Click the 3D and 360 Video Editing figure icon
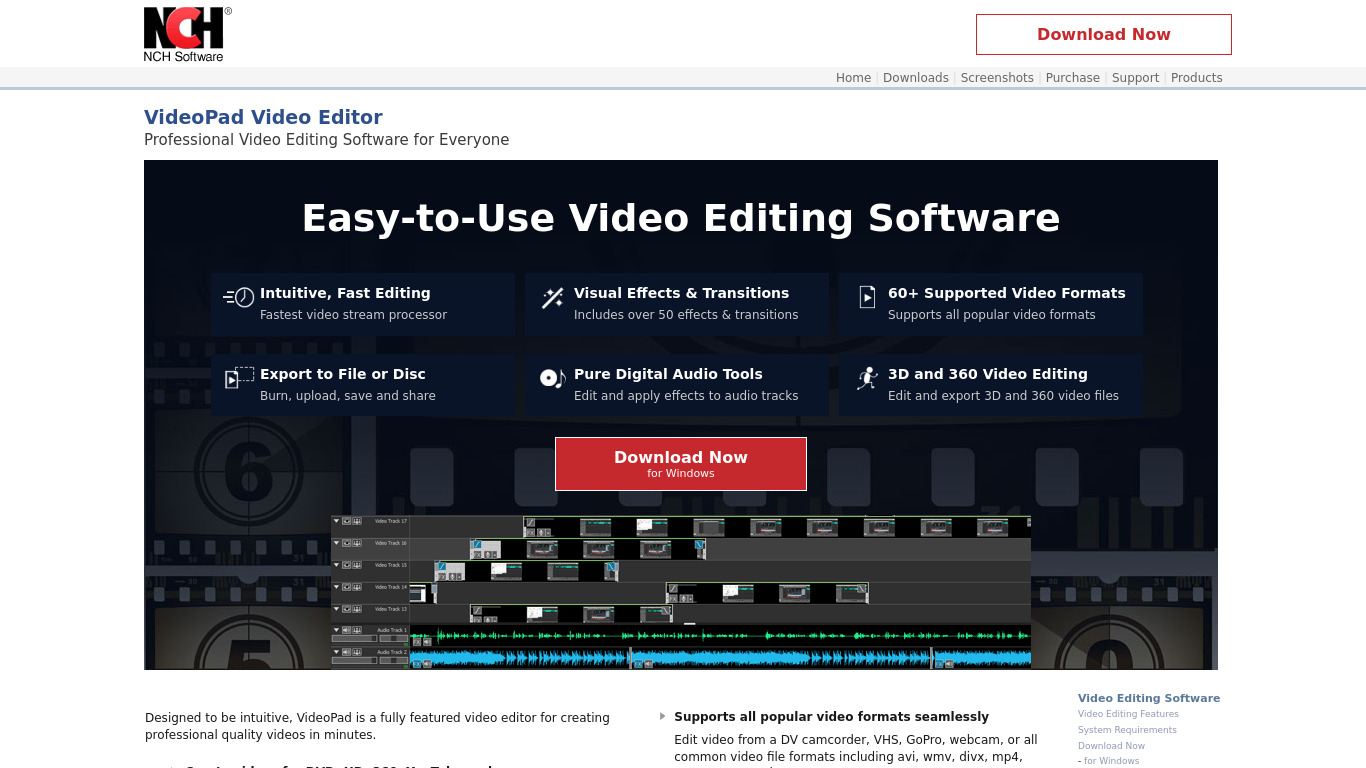The image size is (1366, 768). [x=867, y=378]
